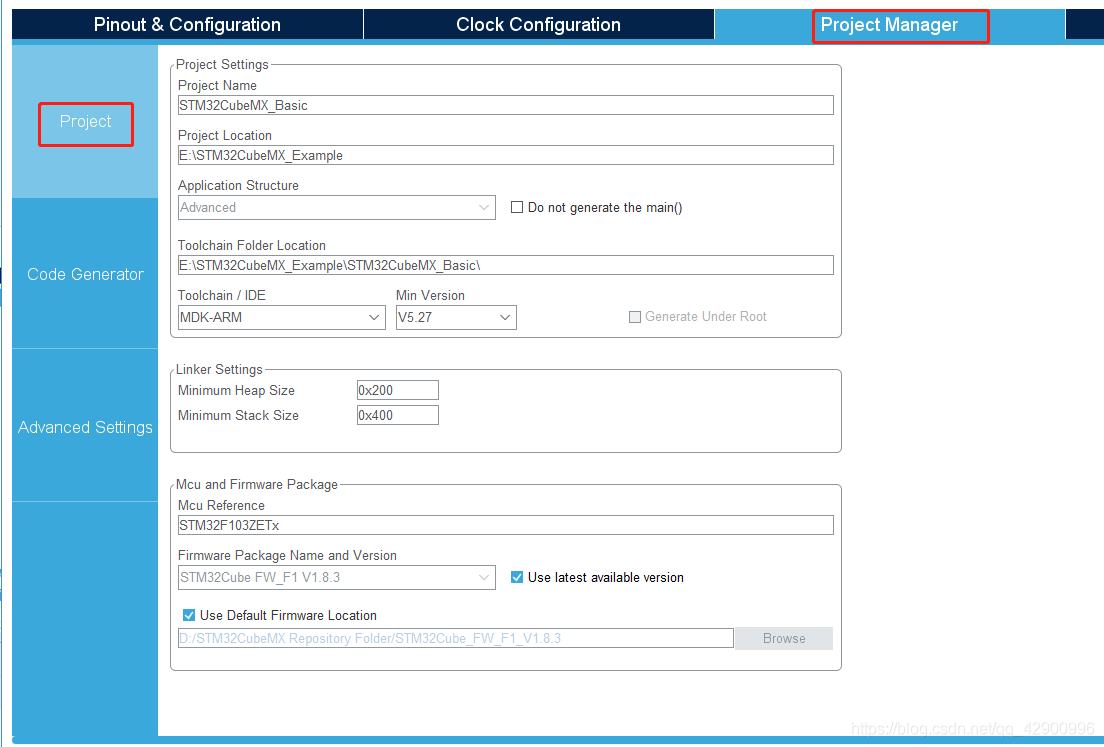The width and height of the screenshot is (1104, 747).
Task: Click the Toolchain Folder Location label
Action: click(x=251, y=245)
